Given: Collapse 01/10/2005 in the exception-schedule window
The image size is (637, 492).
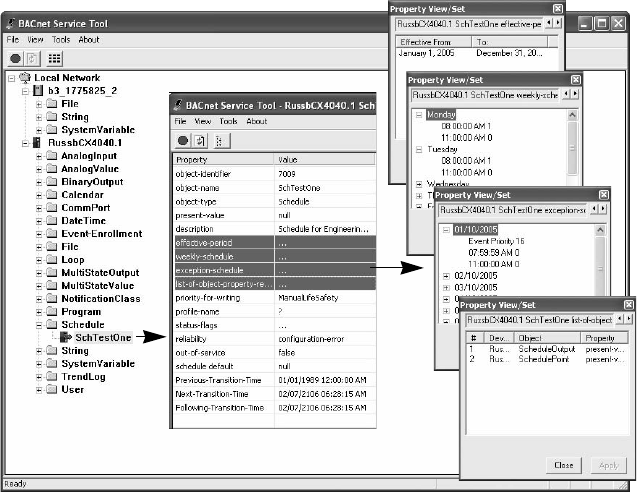Looking at the screenshot, I should pyautogui.click(x=446, y=230).
